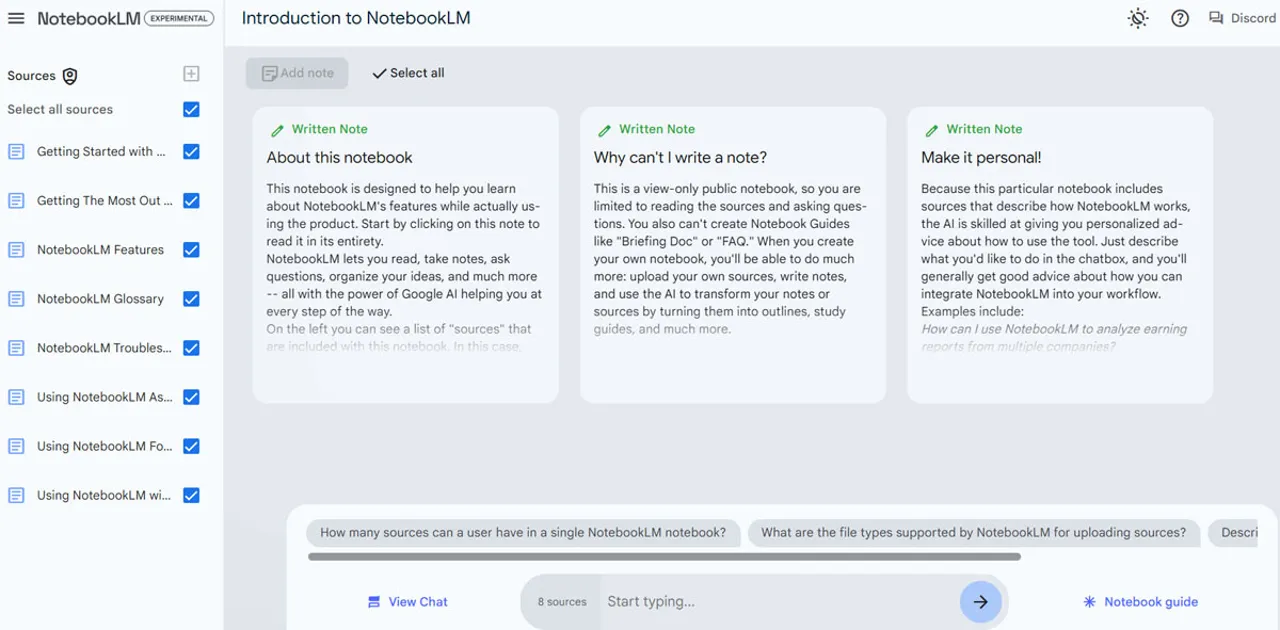Viewport: 1280px width, 630px height.
Task: Click the add source plus icon
Action: pyautogui.click(x=190, y=73)
